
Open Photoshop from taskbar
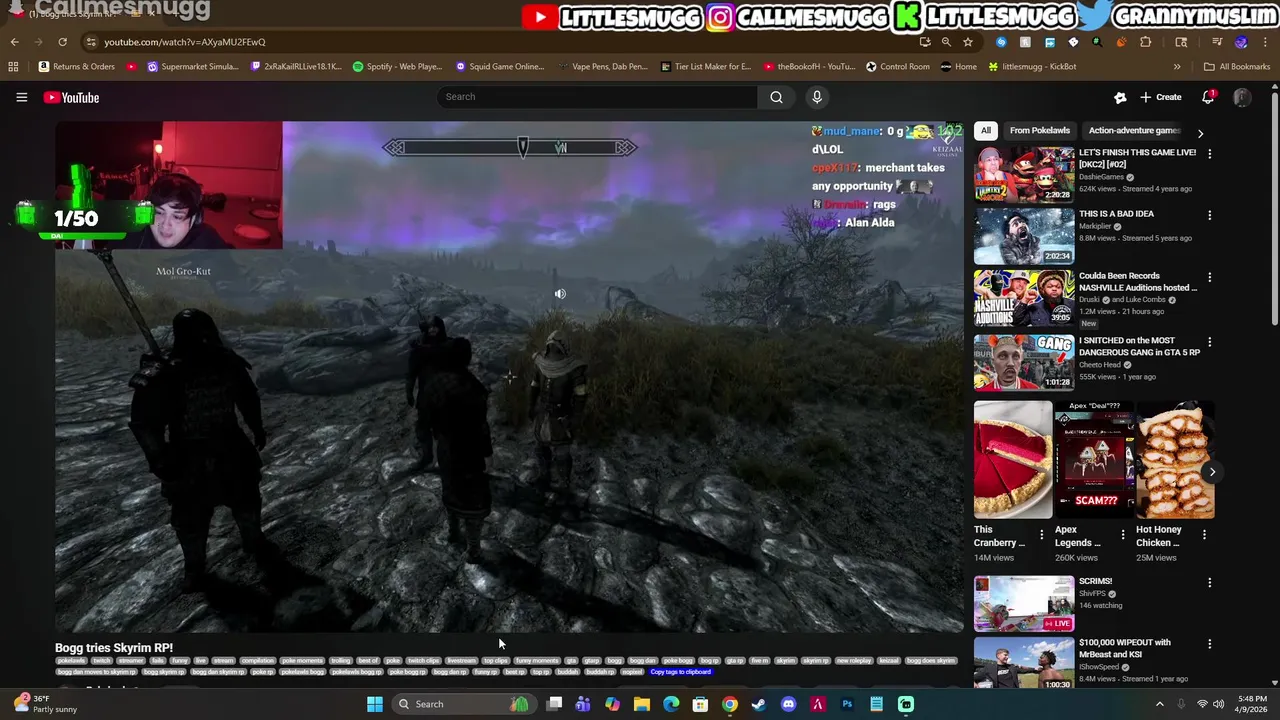[847, 704]
